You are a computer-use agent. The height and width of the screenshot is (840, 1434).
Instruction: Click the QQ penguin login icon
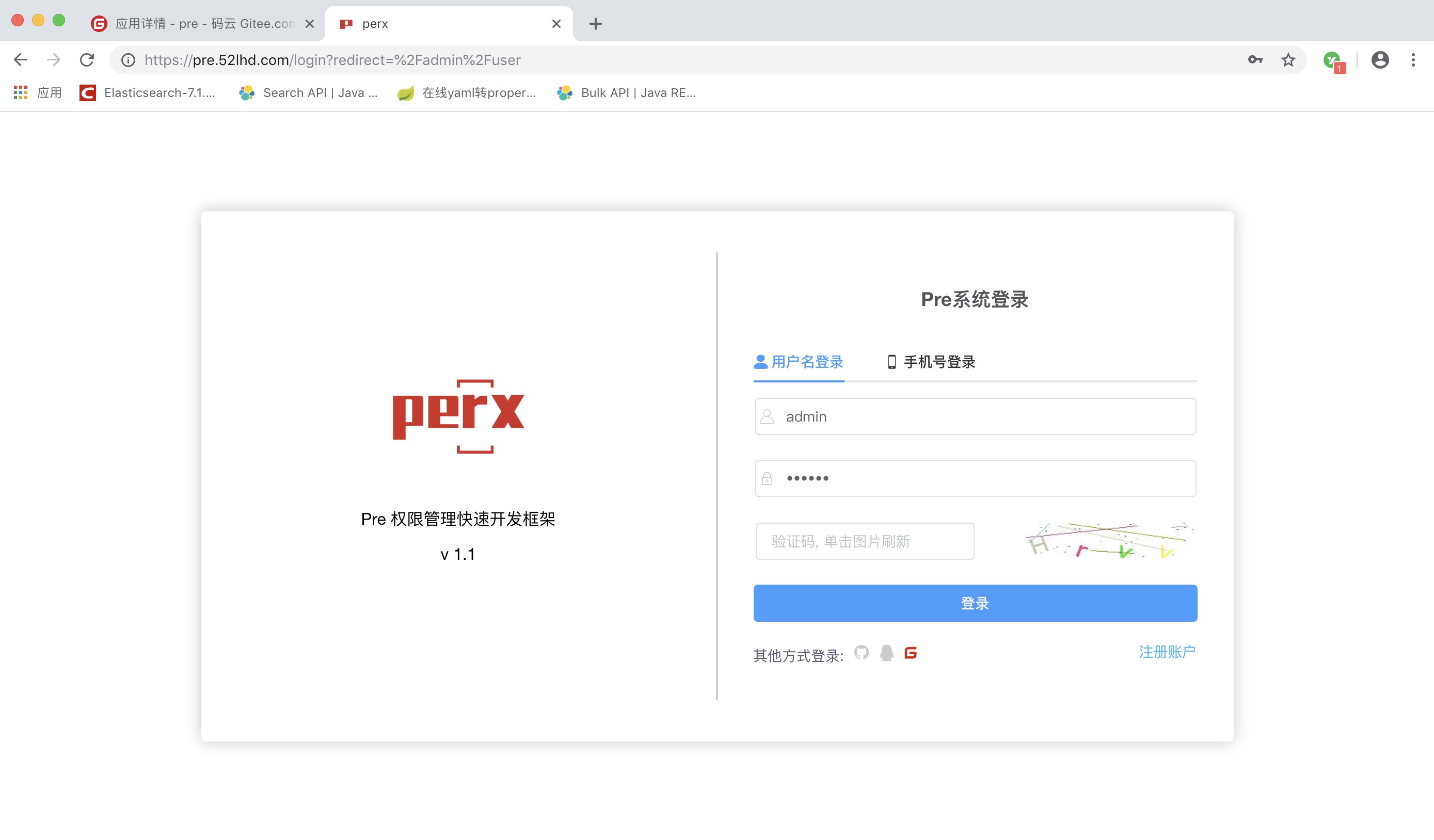coord(887,652)
